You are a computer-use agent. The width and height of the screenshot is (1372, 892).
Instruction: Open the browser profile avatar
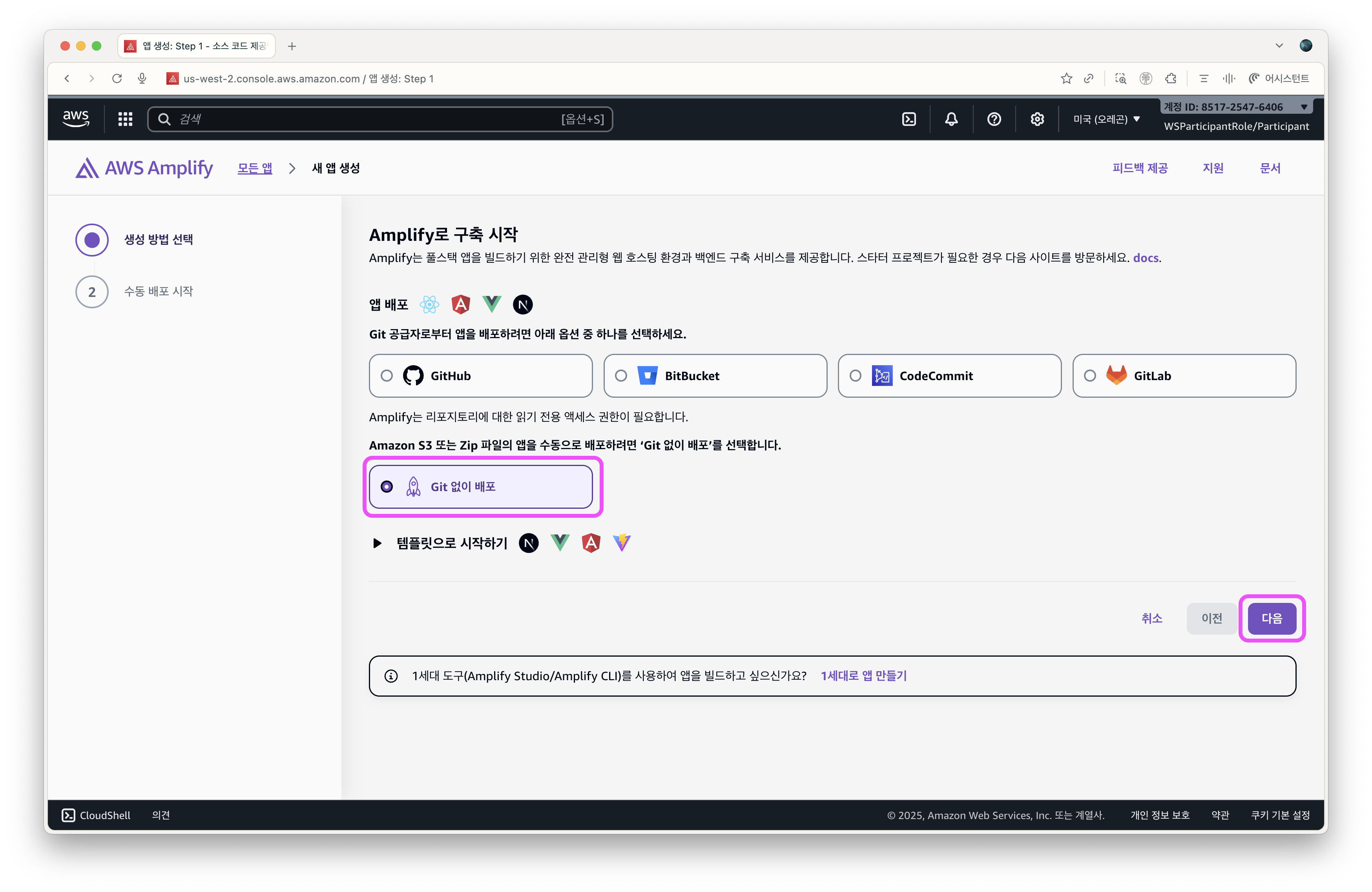pos(1306,46)
